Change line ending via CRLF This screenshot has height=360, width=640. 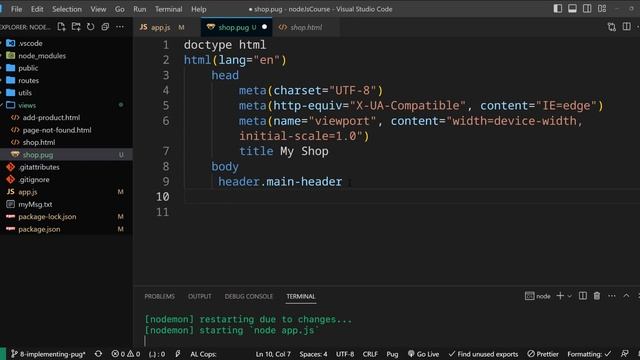click(370, 354)
